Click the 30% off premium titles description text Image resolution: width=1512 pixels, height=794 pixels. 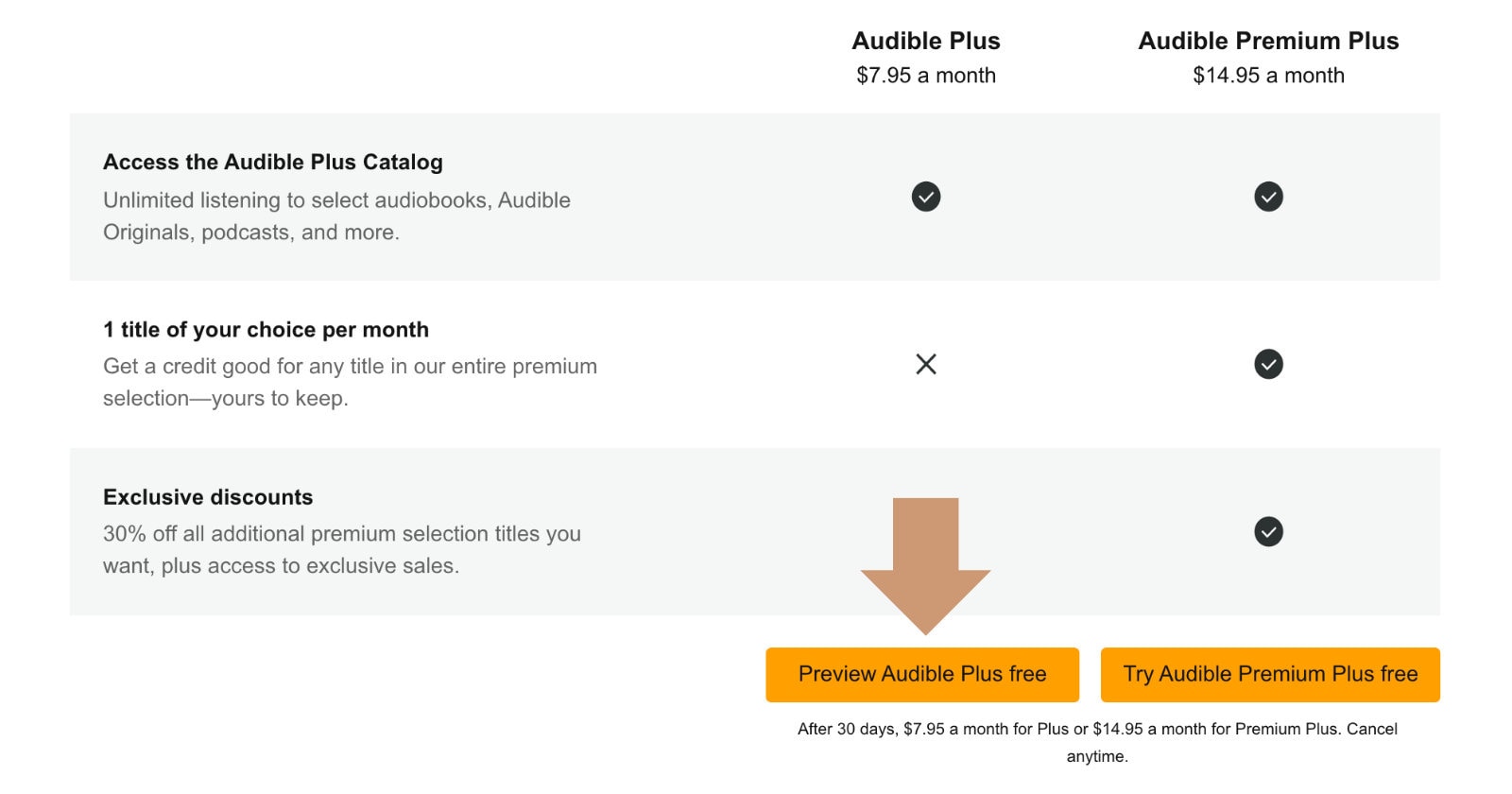click(x=342, y=549)
